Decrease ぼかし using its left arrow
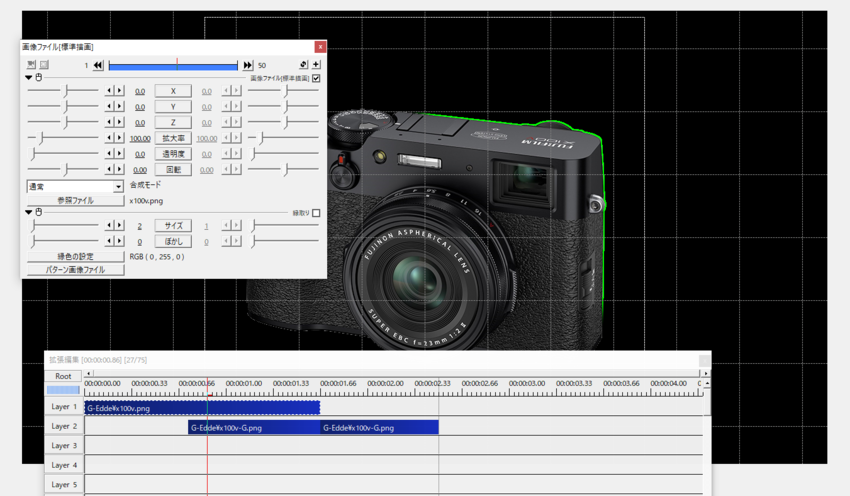This screenshot has width=850, height=496. (110, 241)
